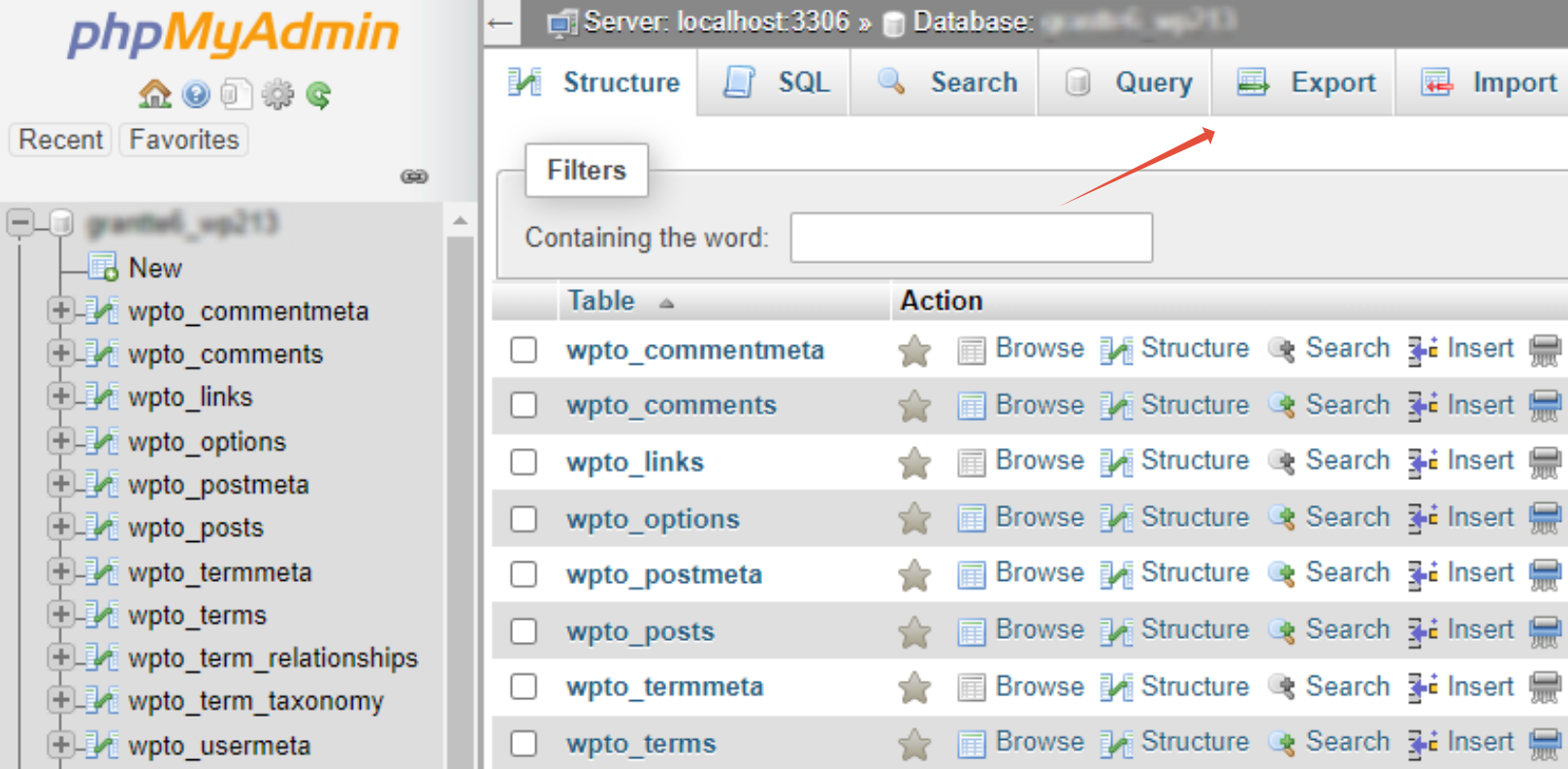Click the Favorites tables button
Image resolution: width=1568 pixels, height=769 pixels.
(184, 140)
